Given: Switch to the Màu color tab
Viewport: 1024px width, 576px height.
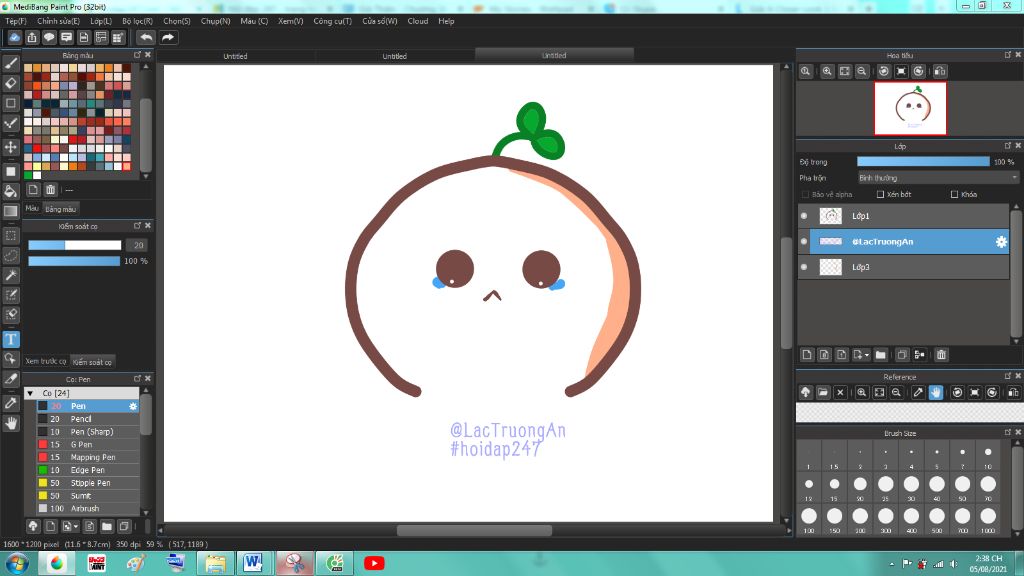Looking at the screenshot, I should (x=32, y=208).
